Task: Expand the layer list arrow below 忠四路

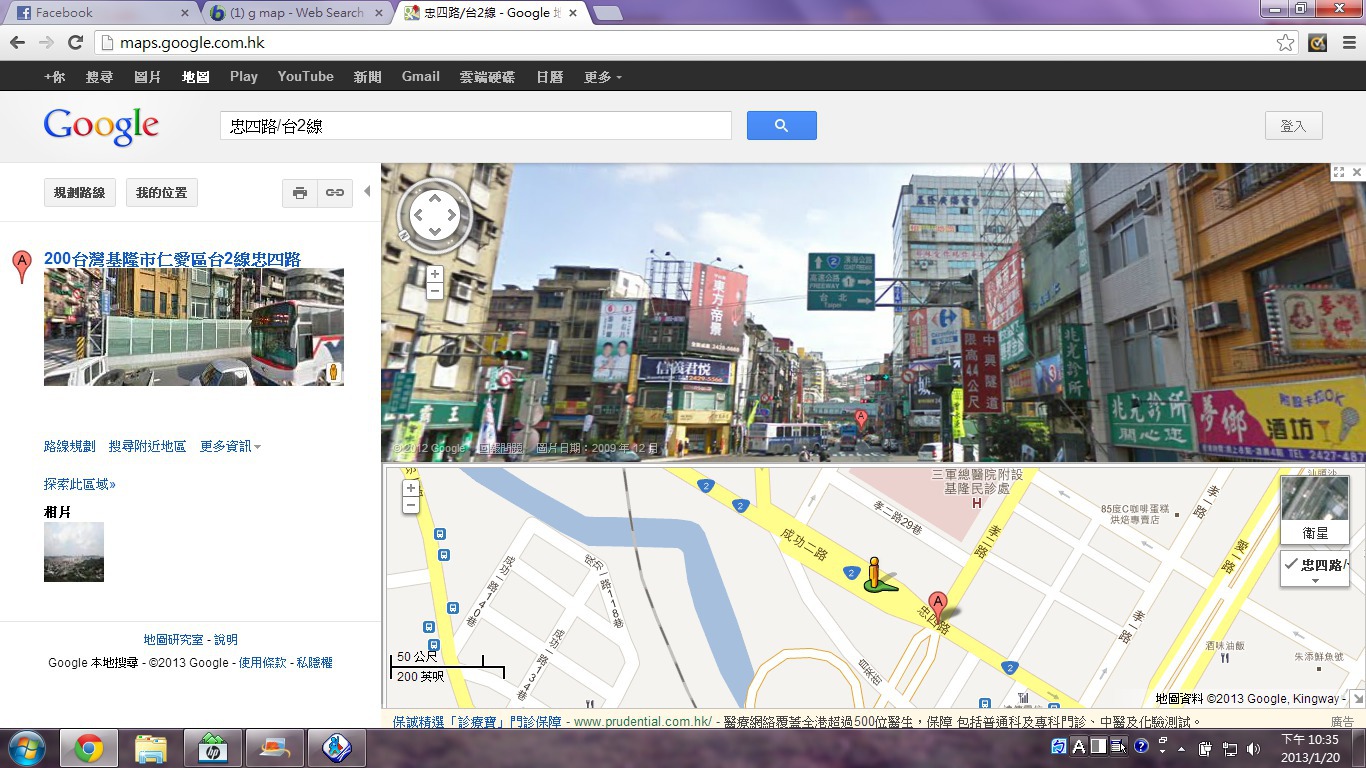Action: coord(1315,581)
